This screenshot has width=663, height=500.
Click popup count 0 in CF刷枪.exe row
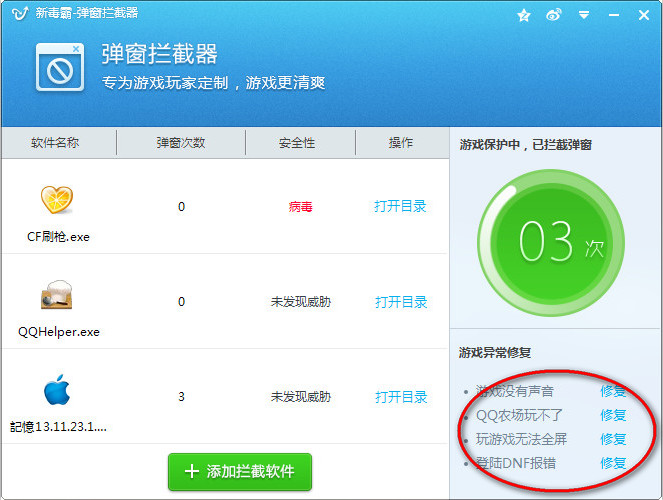point(181,207)
